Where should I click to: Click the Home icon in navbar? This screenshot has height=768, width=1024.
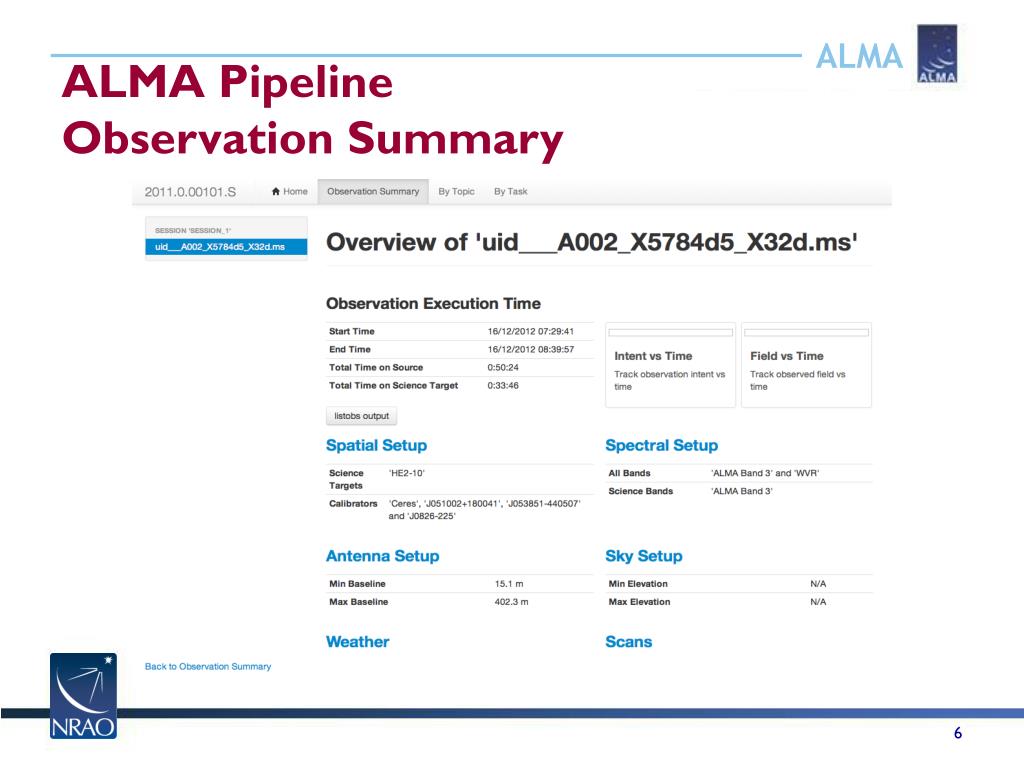(x=276, y=191)
